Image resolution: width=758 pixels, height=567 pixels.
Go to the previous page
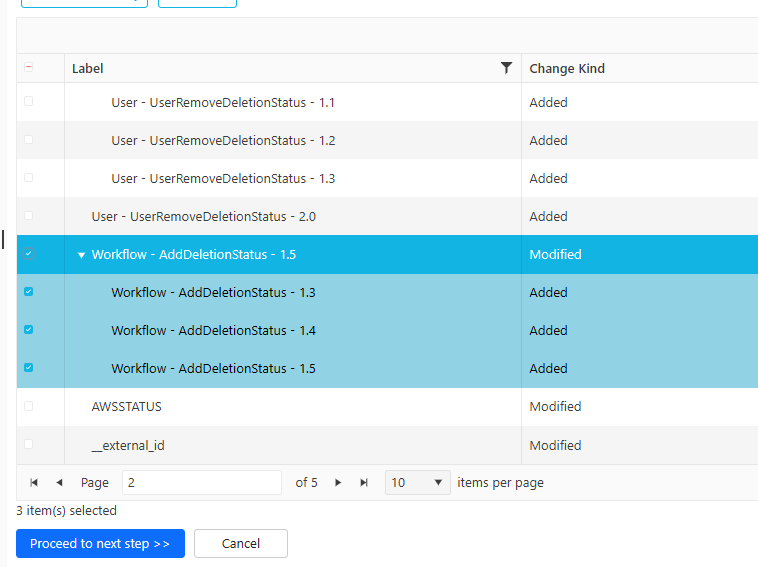click(59, 482)
